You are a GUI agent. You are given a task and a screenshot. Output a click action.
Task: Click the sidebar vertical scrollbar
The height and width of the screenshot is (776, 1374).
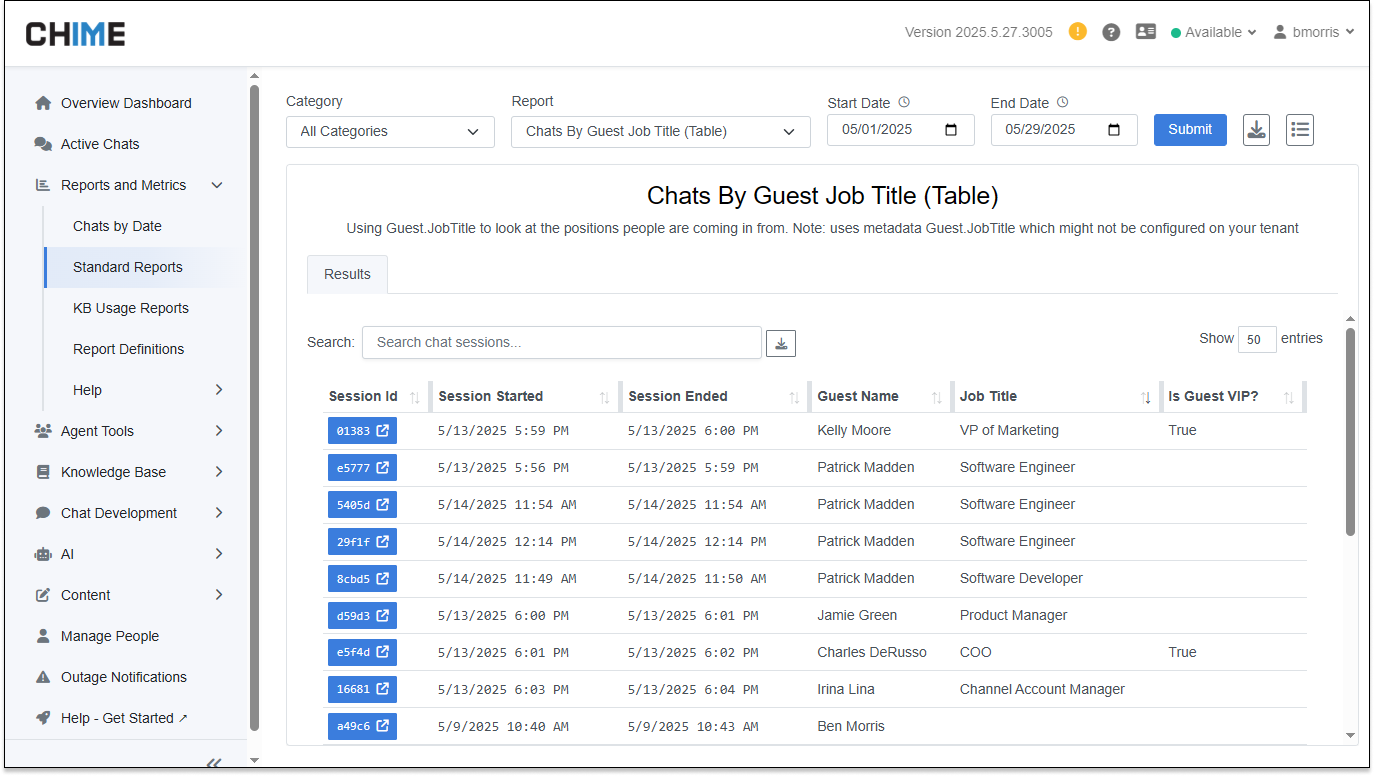pyautogui.click(x=254, y=408)
